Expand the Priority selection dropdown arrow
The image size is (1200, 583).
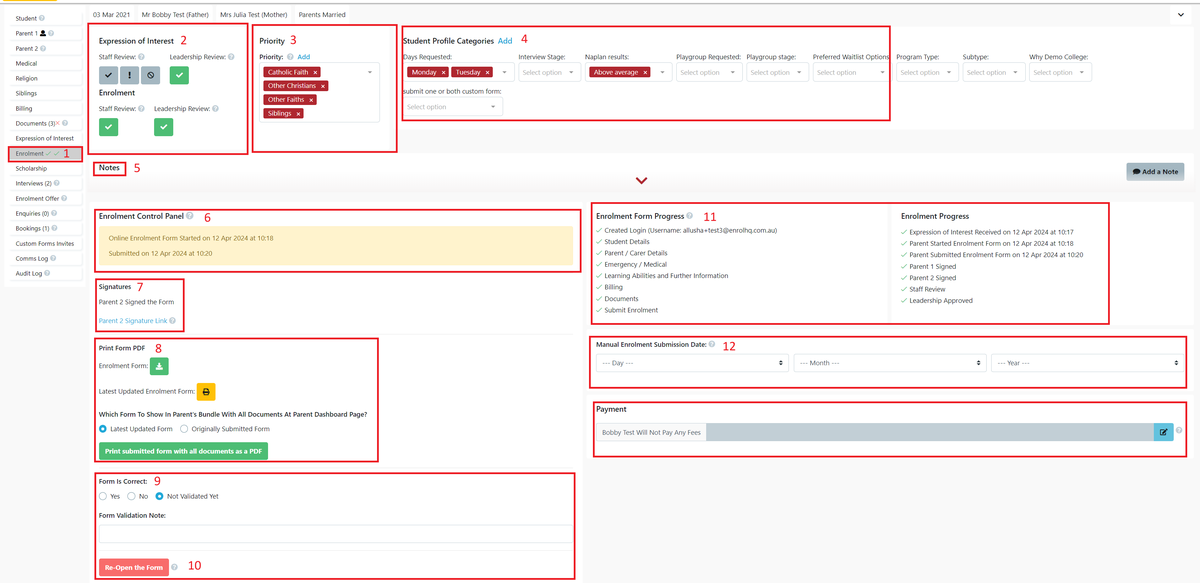tap(370, 72)
